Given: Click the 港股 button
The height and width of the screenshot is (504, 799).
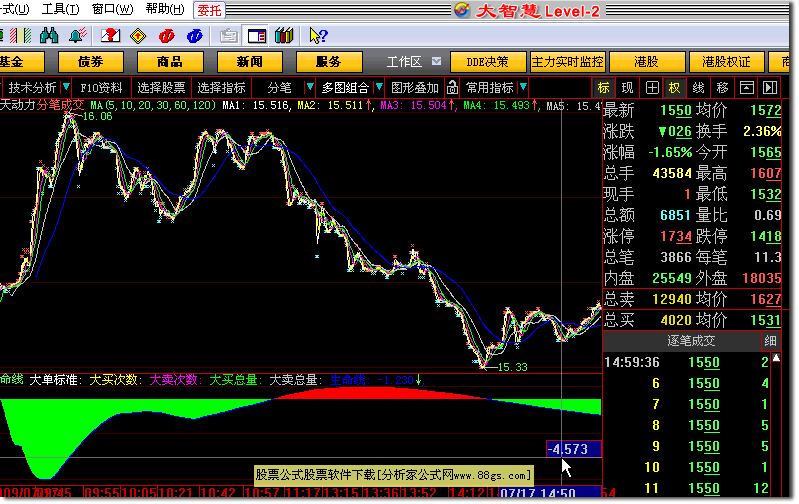Looking at the screenshot, I should [x=646, y=62].
